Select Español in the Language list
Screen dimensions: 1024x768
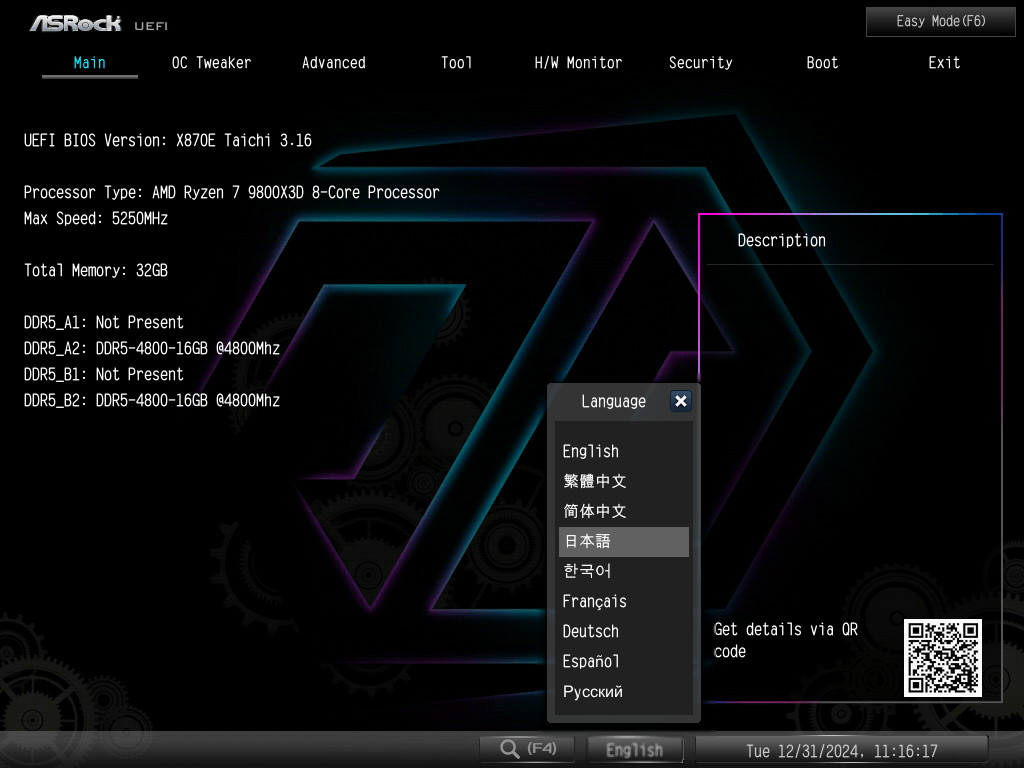pos(624,662)
